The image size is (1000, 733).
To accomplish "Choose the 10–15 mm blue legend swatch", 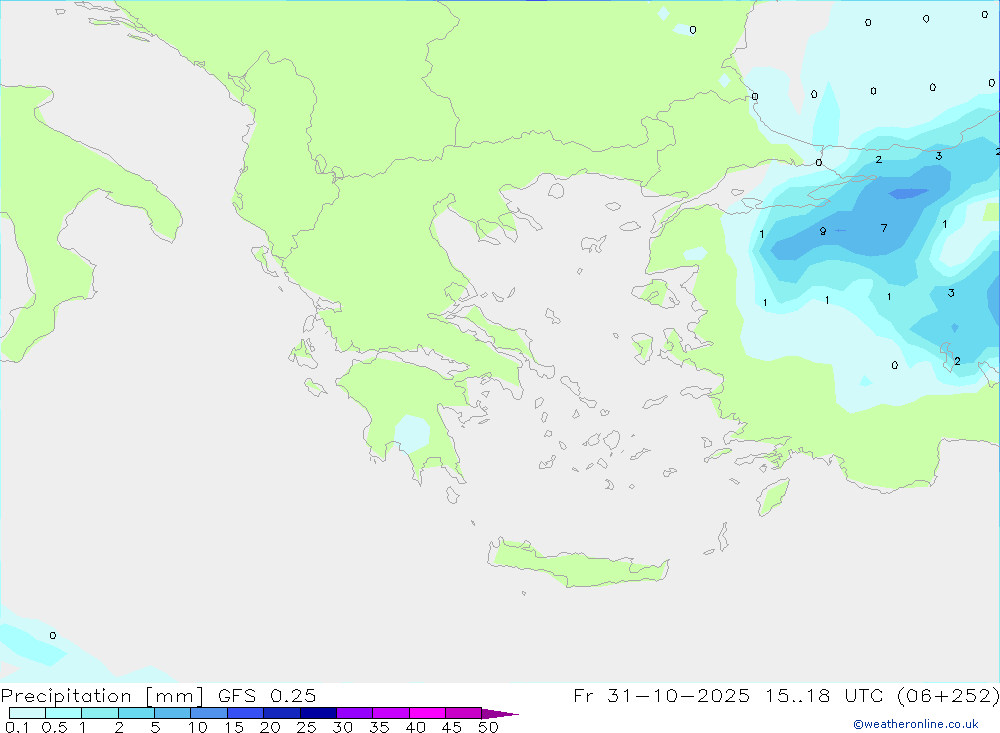I will [x=209, y=713].
